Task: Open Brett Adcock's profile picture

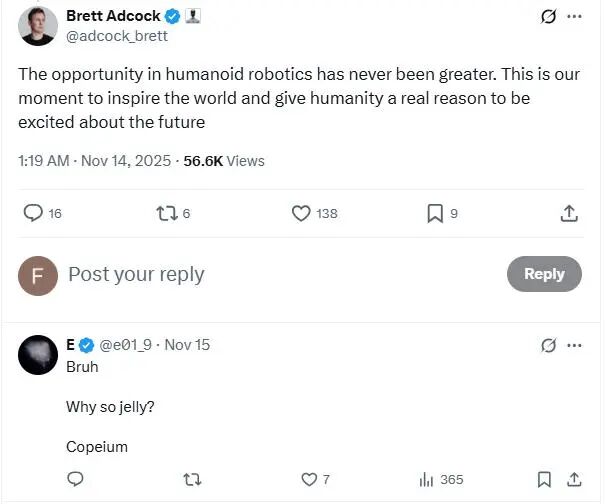Action: click(38, 26)
